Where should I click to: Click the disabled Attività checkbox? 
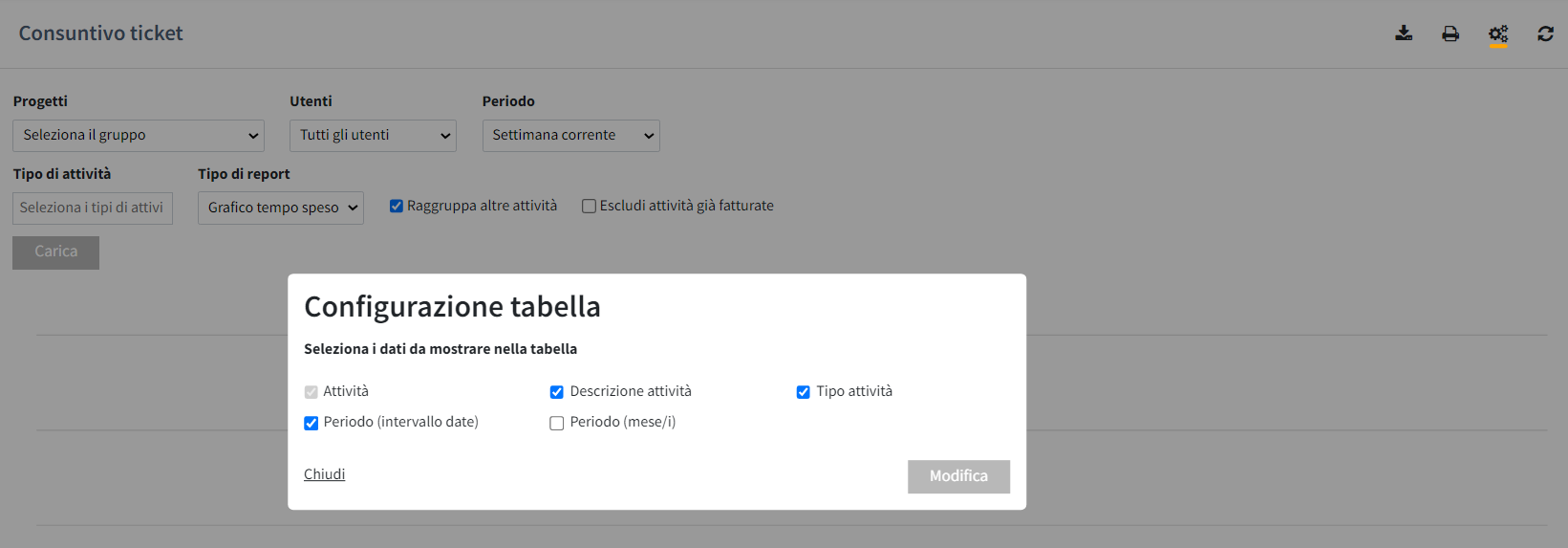tap(311, 392)
